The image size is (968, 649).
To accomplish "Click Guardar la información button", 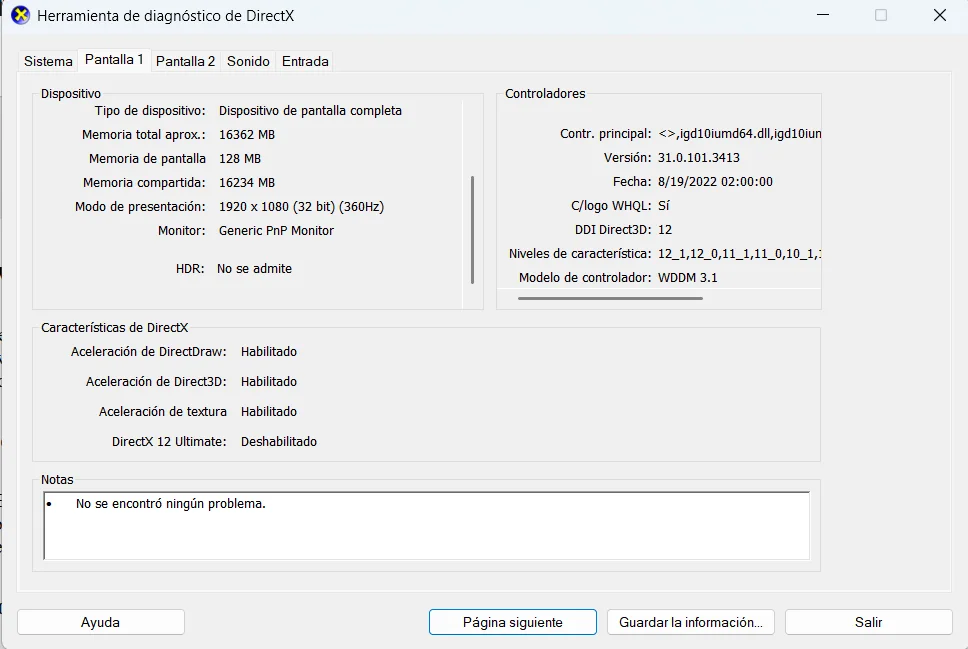I will click(691, 622).
